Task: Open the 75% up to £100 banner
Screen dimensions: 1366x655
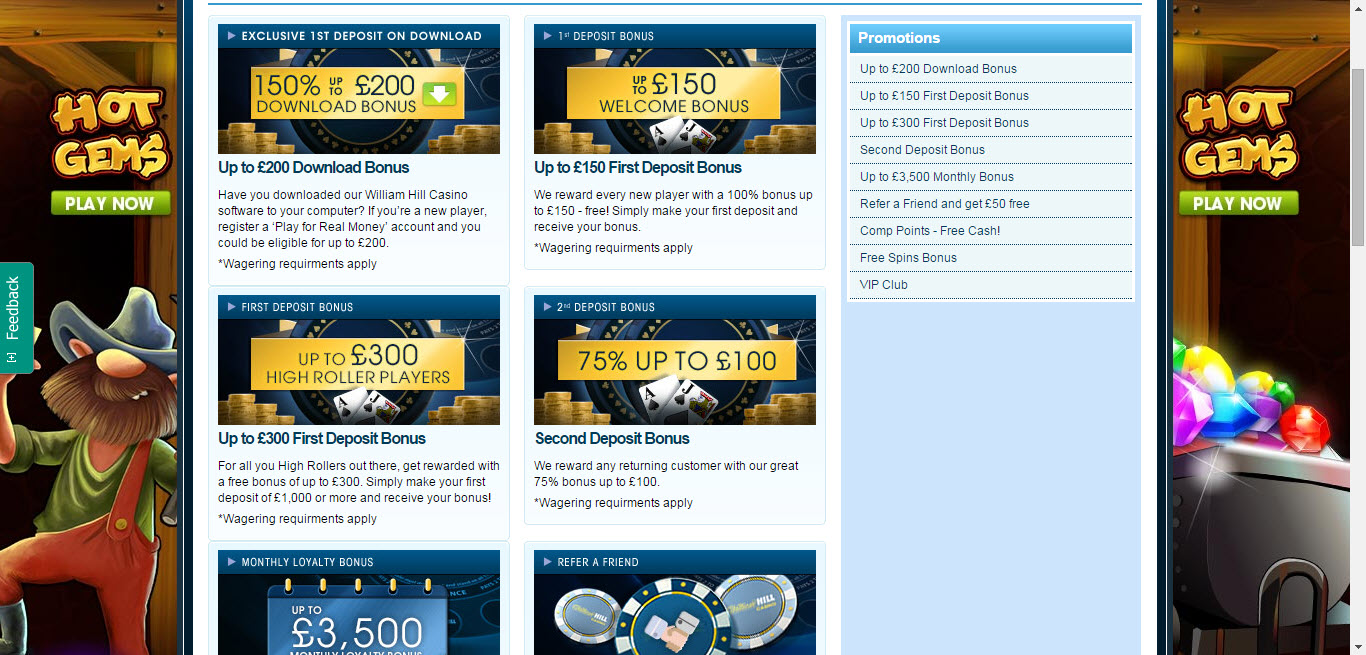Action: [675, 372]
